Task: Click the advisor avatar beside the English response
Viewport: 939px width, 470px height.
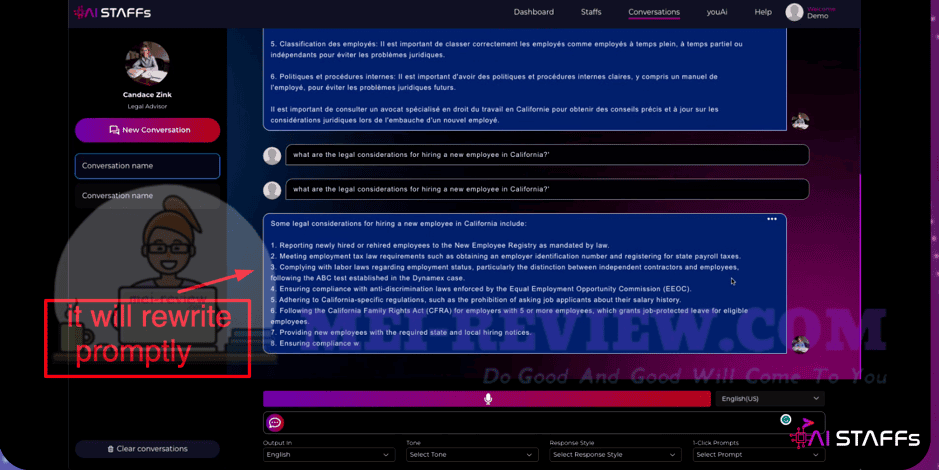Action: click(800, 344)
